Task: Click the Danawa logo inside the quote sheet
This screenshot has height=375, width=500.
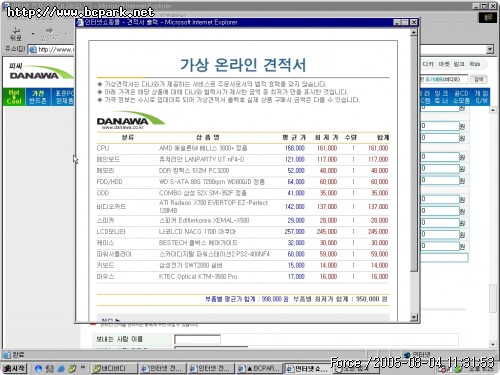Action: (130, 120)
